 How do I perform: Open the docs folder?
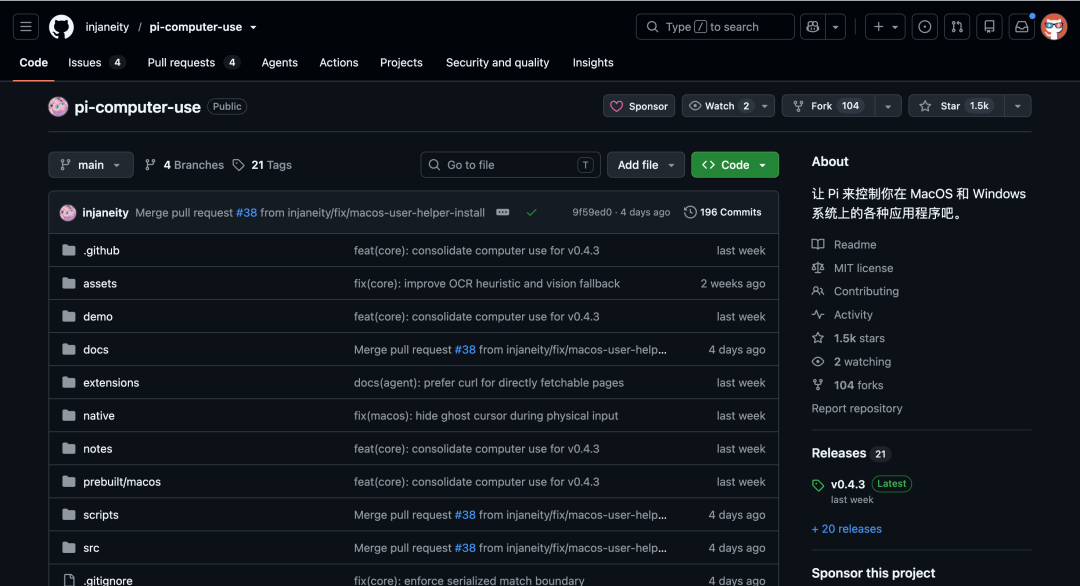click(x=96, y=349)
